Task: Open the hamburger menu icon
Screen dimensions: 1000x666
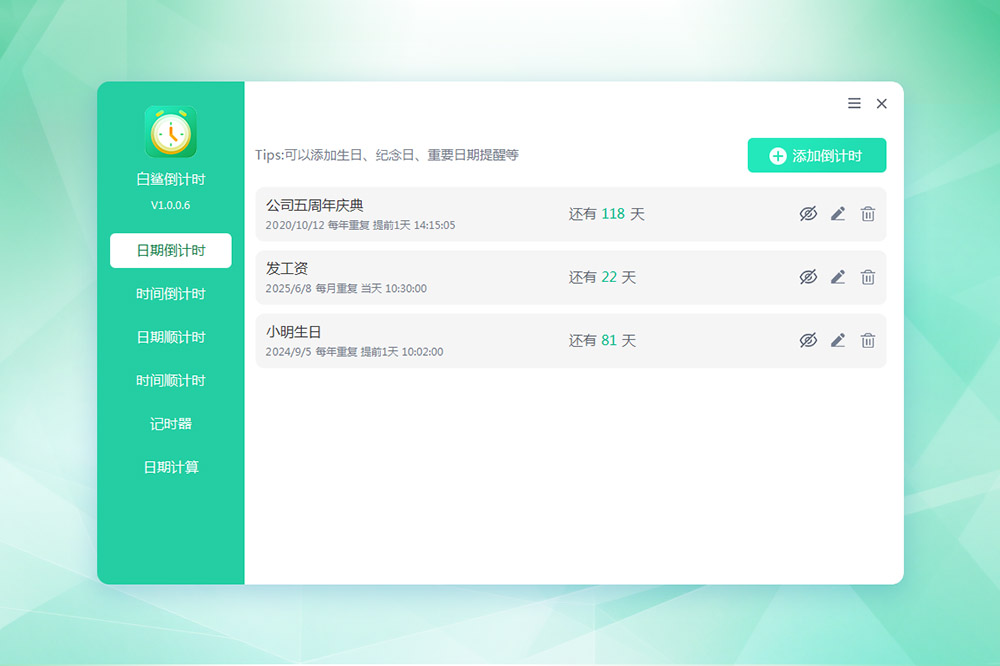Action: (x=854, y=104)
